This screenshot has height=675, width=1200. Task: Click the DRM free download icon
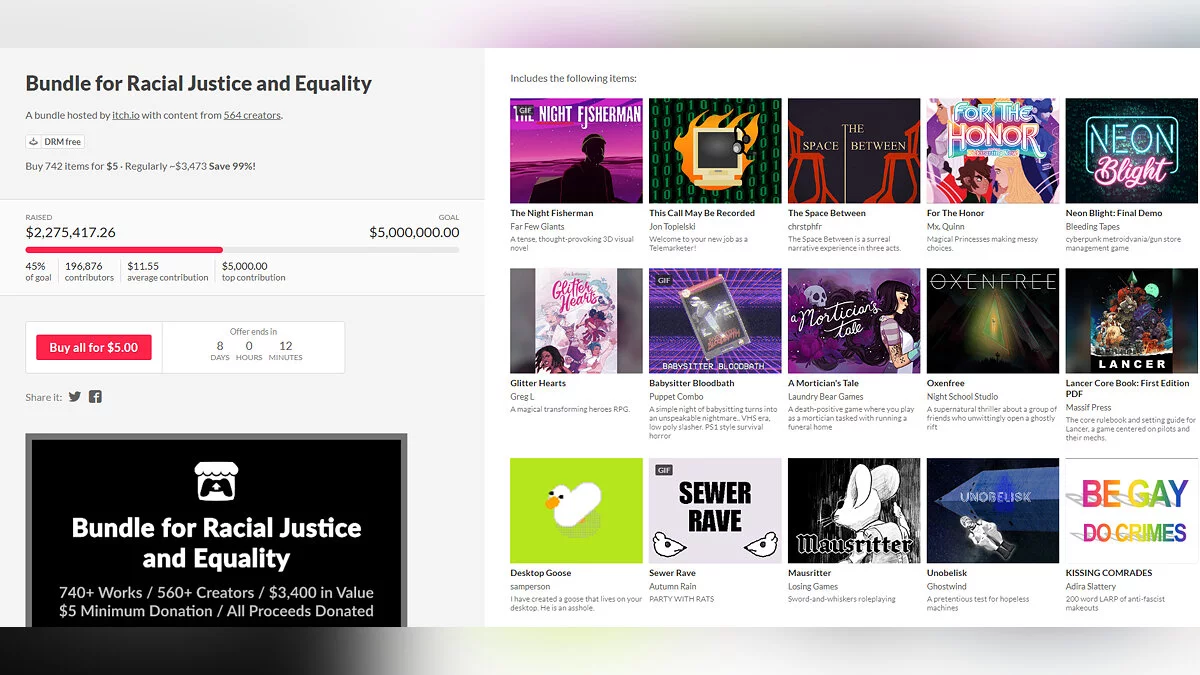(x=34, y=142)
